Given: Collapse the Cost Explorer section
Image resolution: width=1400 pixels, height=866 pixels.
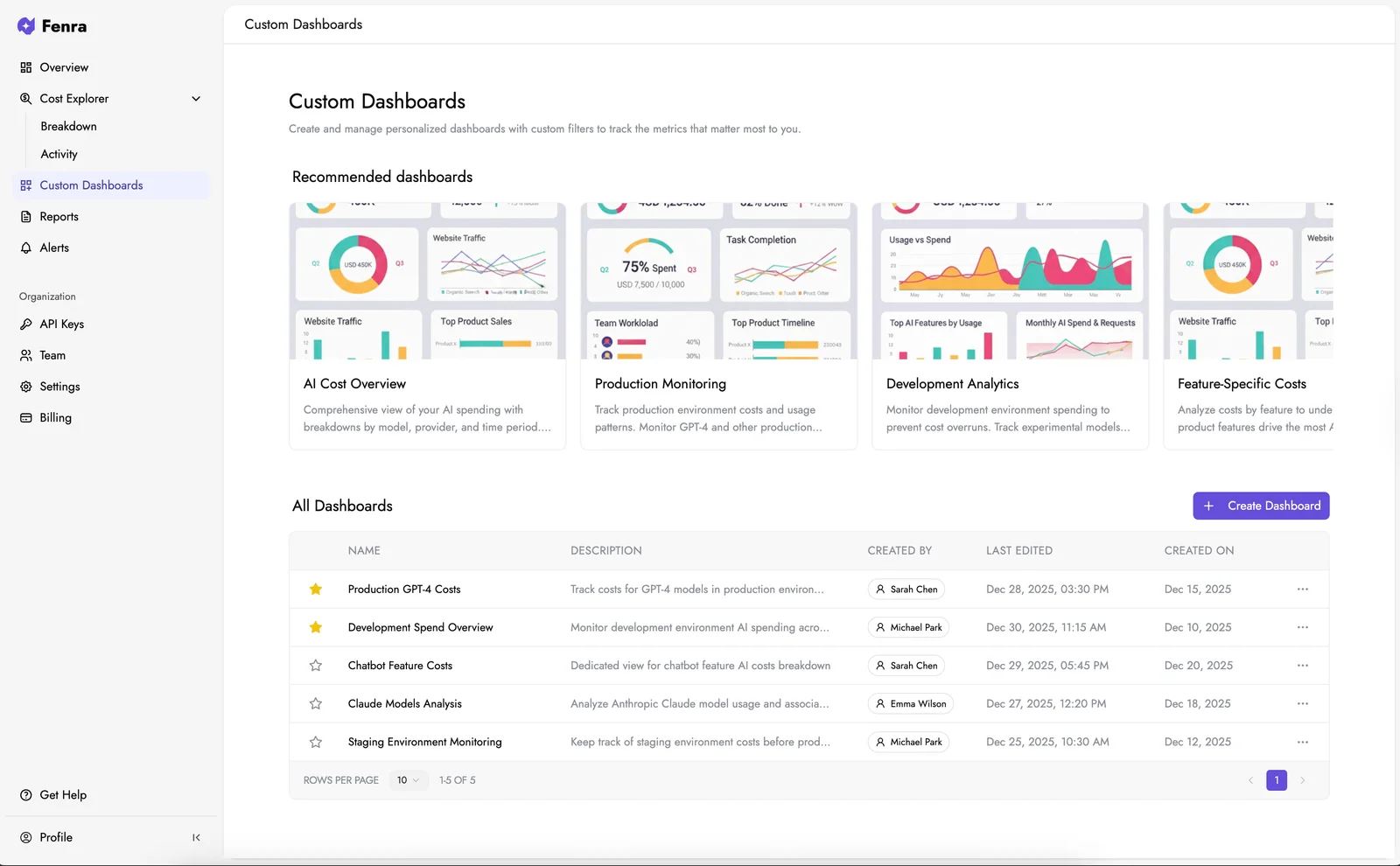Looking at the screenshot, I should click(196, 98).
